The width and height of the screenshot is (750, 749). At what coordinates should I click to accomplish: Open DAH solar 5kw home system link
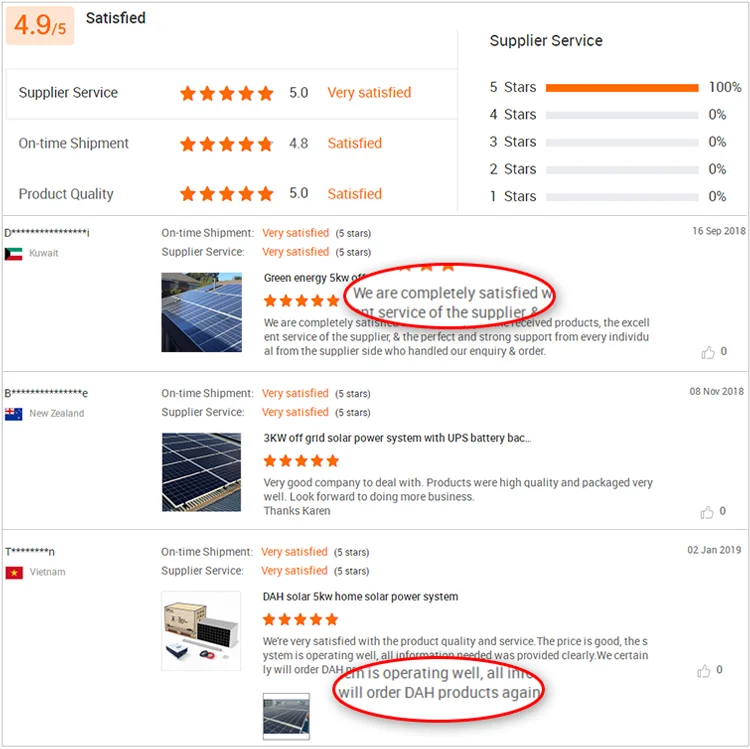tap(360, 597)
